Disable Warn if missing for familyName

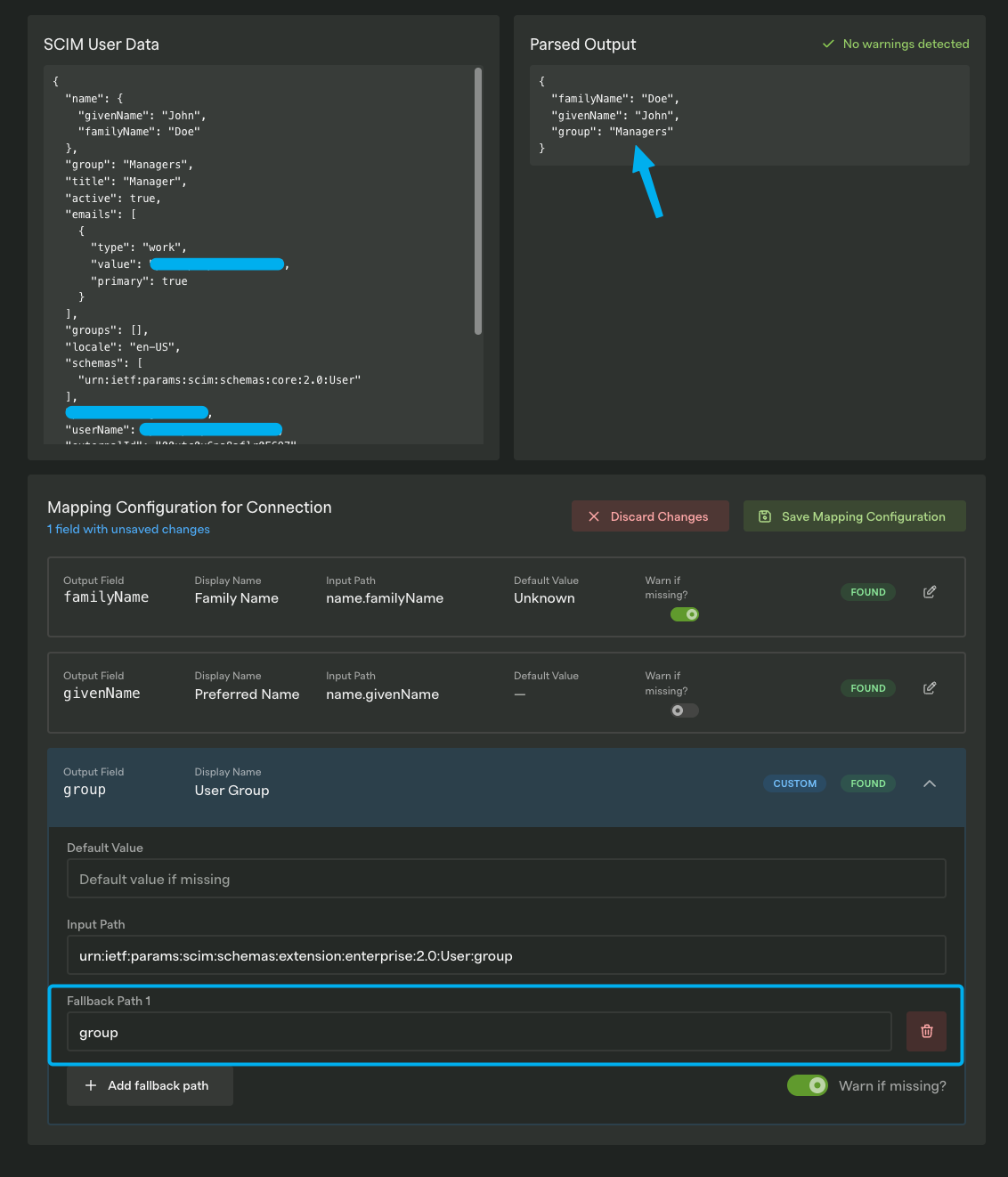(x=684, y=613)
